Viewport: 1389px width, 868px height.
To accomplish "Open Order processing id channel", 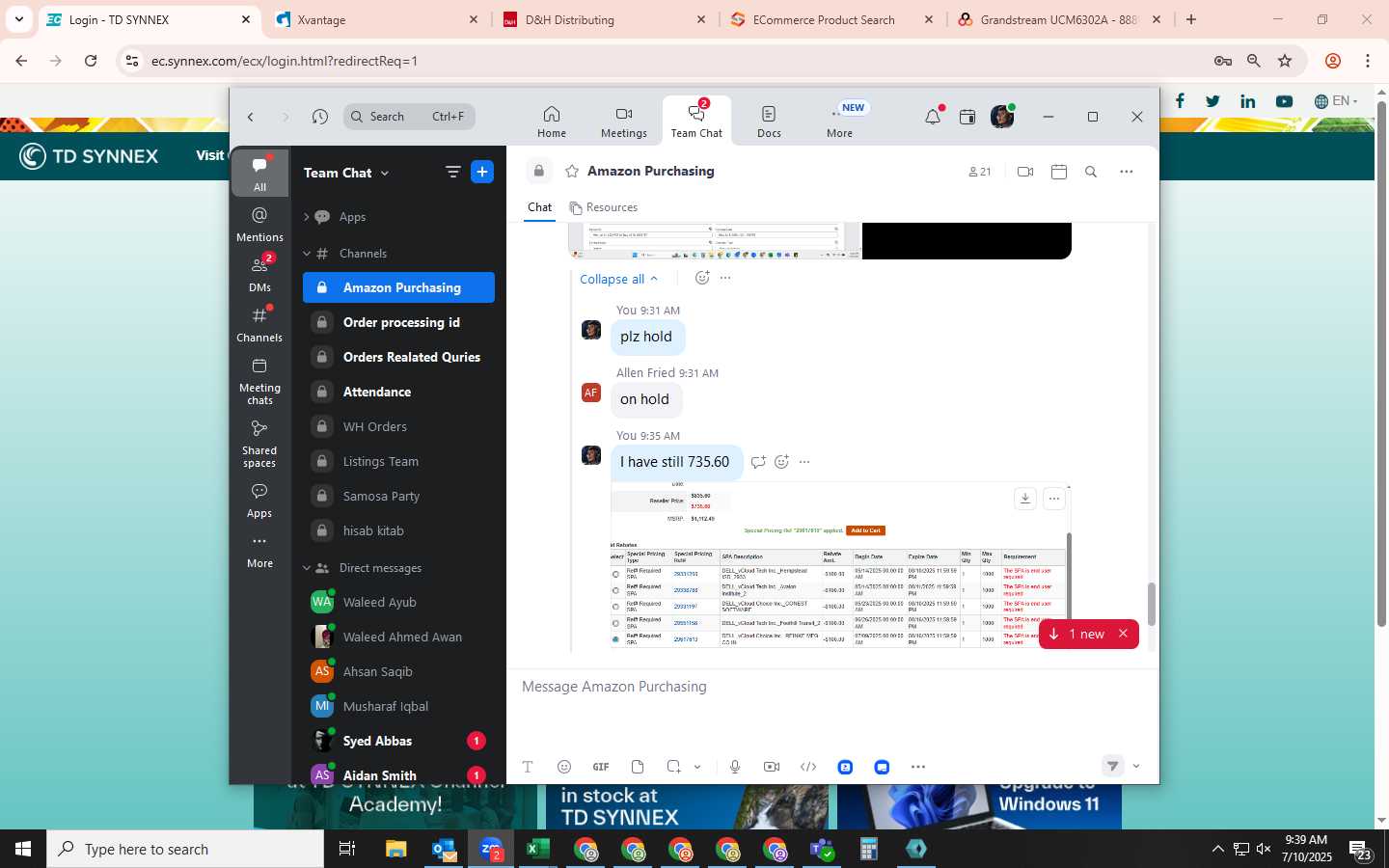I will tap(398, 322).
